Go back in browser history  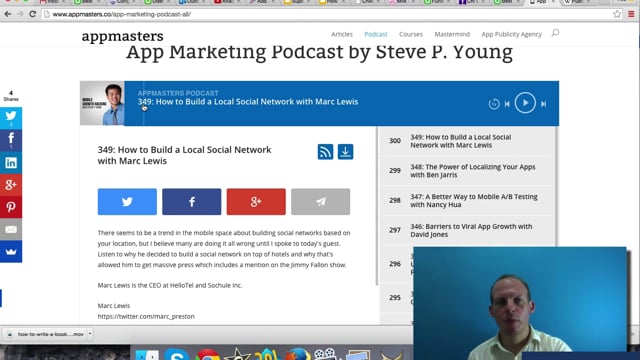pos(8,14)
